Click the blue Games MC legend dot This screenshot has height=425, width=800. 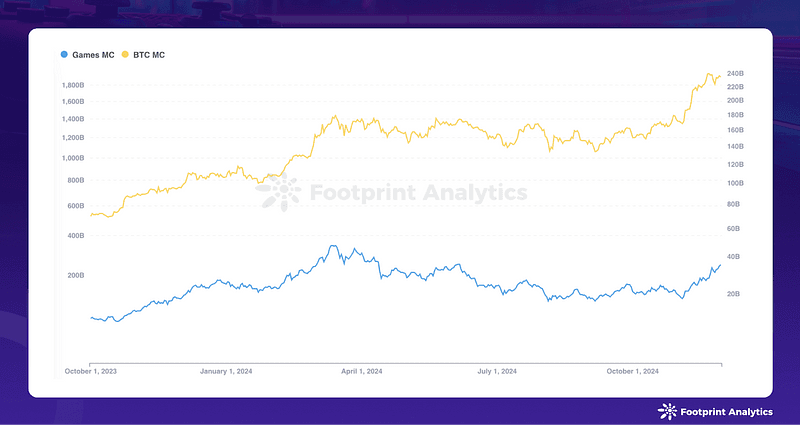[64, 55]
